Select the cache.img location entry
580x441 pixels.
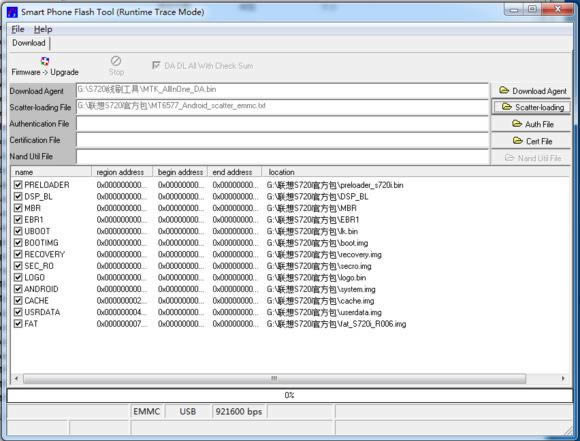click(x=320, y=301)
